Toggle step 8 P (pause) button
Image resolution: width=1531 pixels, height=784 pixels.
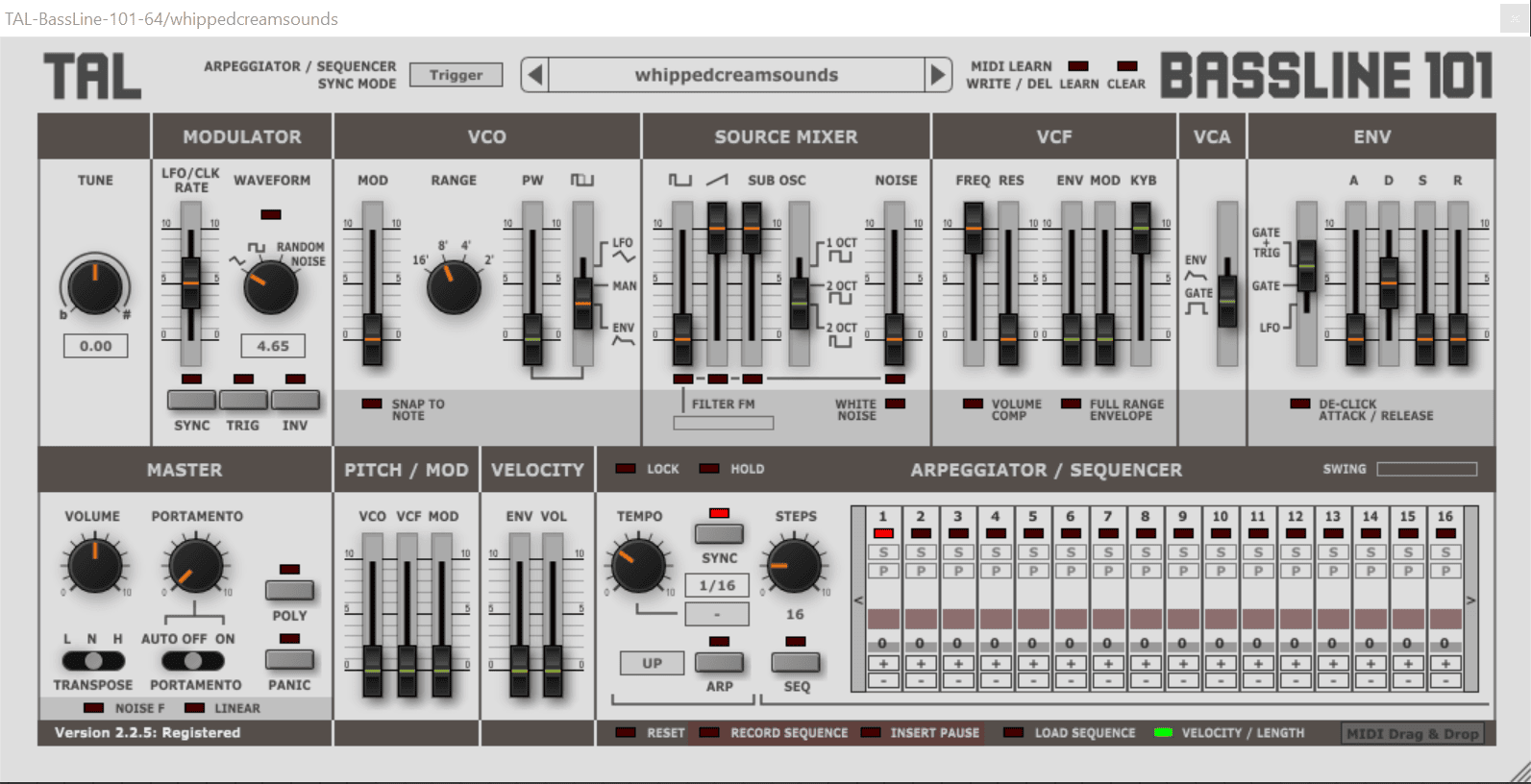click(x=1146, y=571)
